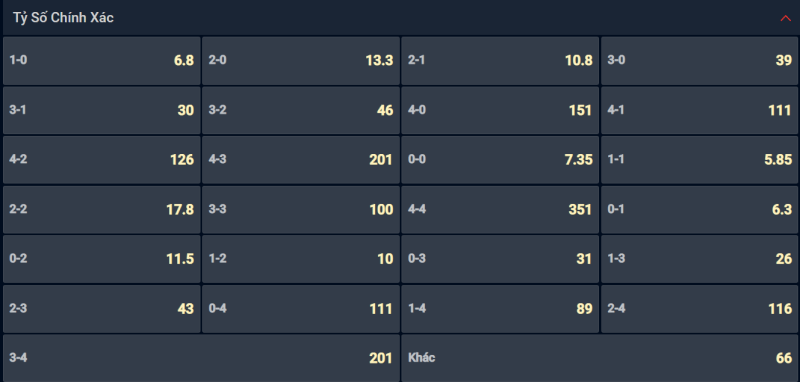Screen dimensions: 800x382
Task: Click the 0-2 score at 11.5
Action: 102,259
